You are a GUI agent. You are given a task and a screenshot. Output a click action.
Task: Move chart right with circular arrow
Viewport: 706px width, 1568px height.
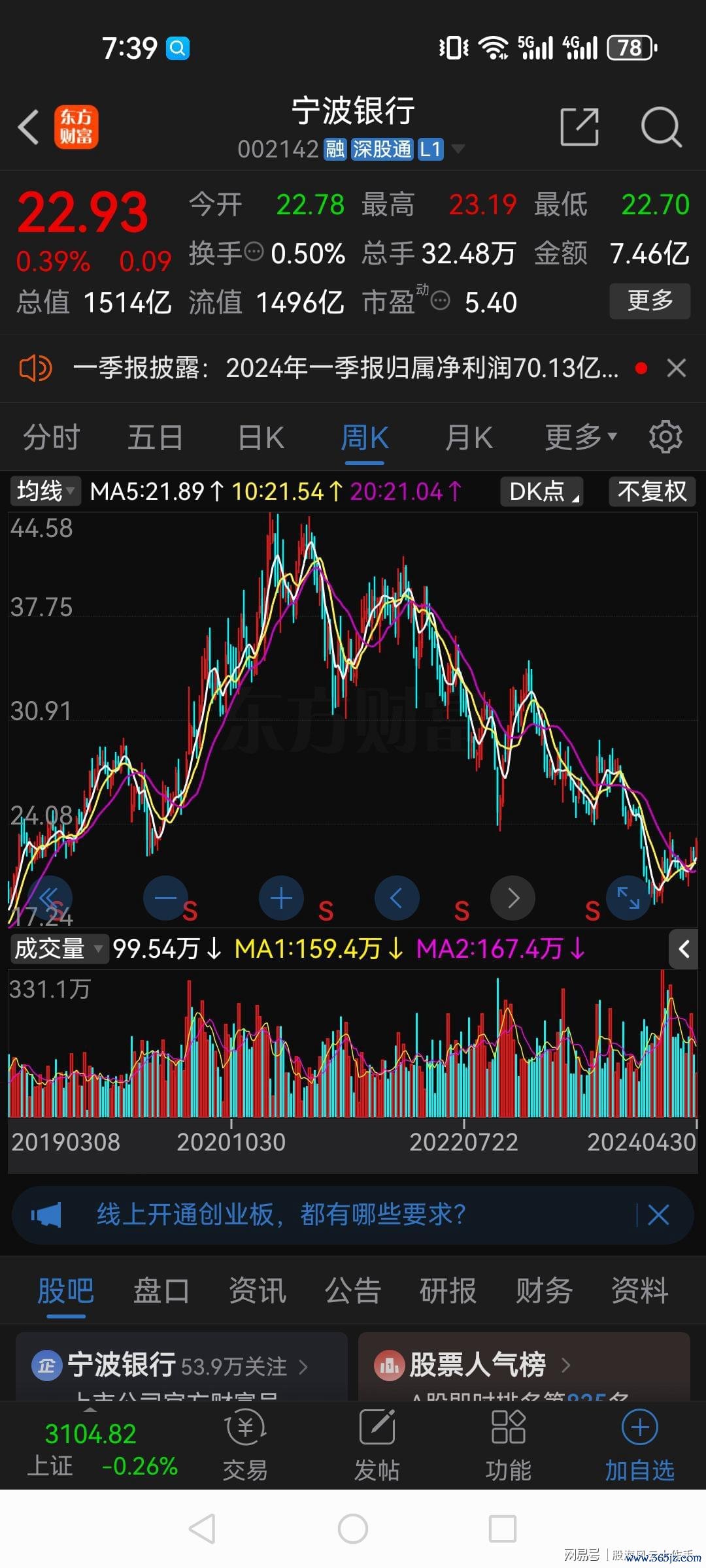[x=513, y=898]
